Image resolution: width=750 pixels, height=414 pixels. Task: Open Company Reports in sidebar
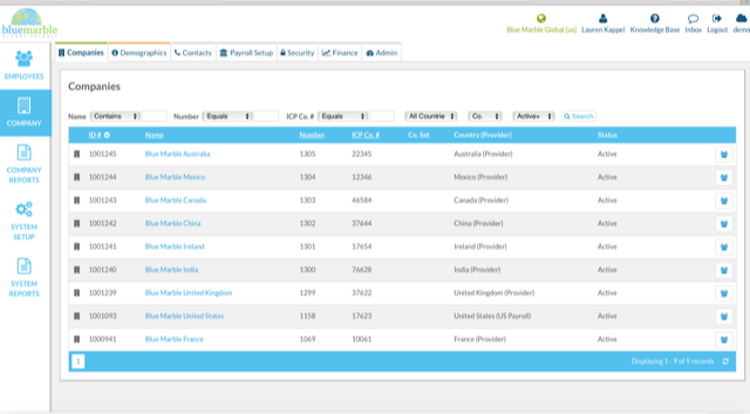pos(24,164)
